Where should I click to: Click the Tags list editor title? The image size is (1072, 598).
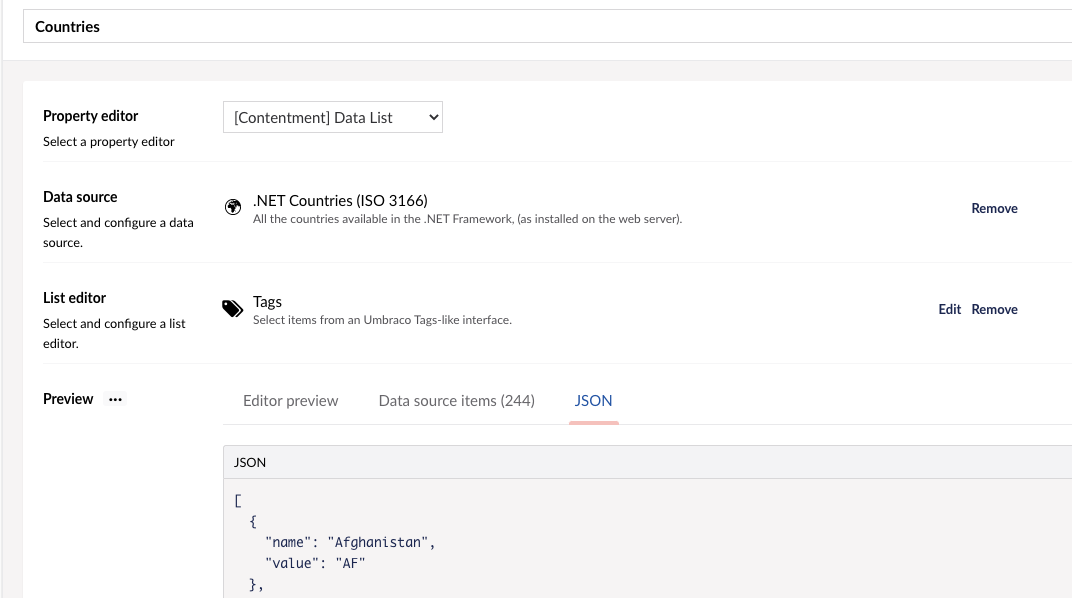click(267, 301)
